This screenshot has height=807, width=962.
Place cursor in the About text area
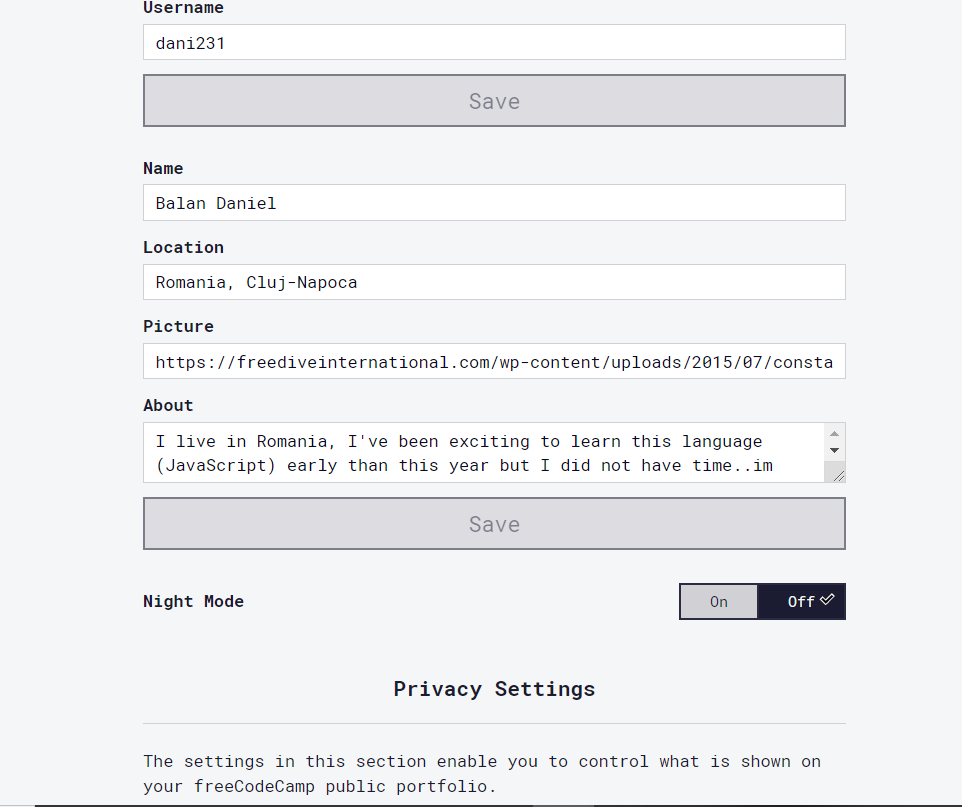point(485,453)
